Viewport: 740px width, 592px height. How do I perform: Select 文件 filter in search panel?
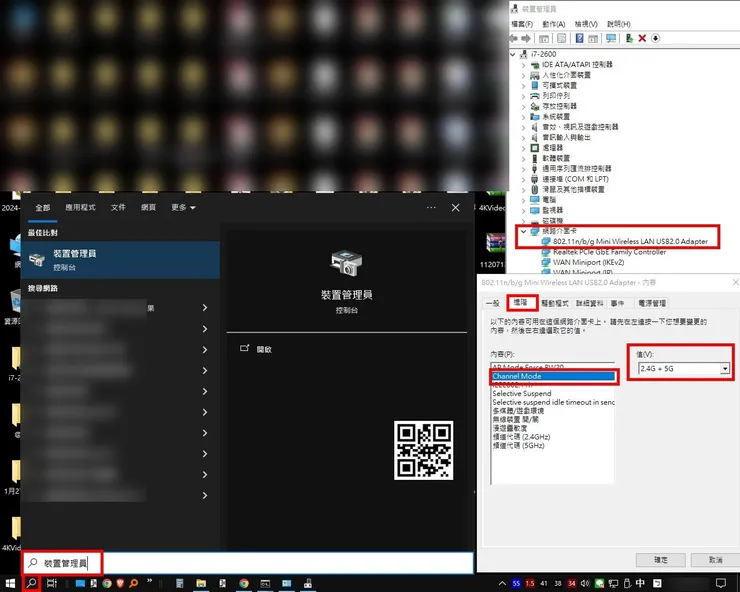tap(118, 207)
